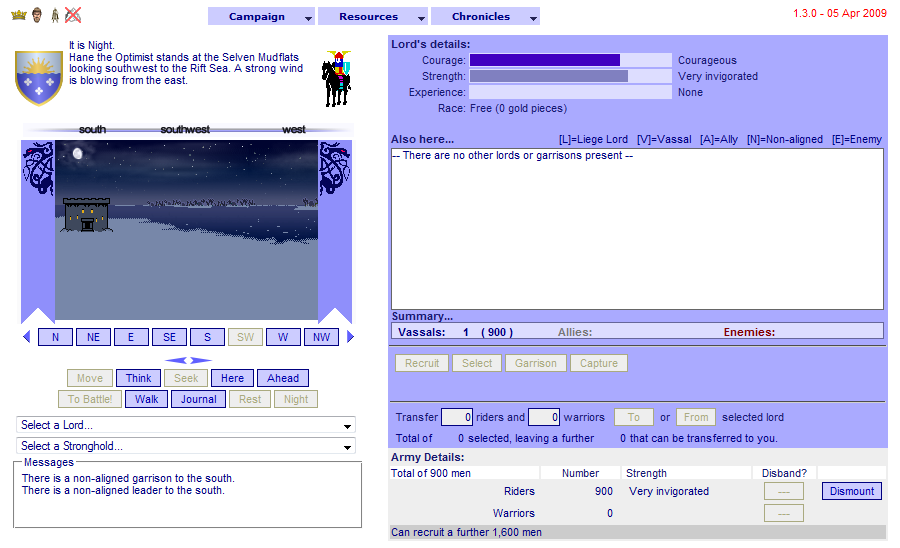Open the Journal

198,399
